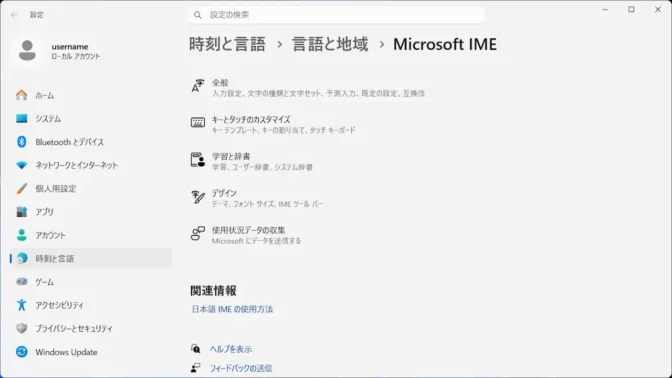Click the Time and language globe icon

(21, 258)
